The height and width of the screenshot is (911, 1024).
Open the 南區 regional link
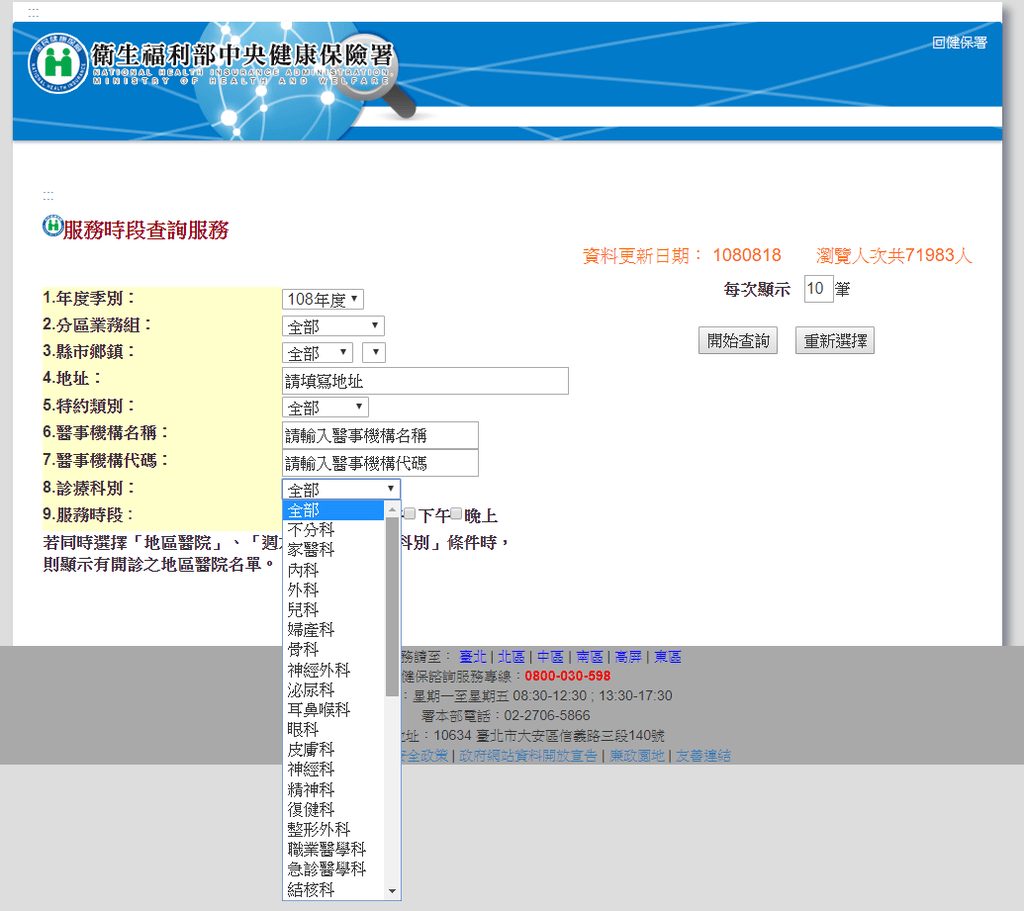click(590, 656)
